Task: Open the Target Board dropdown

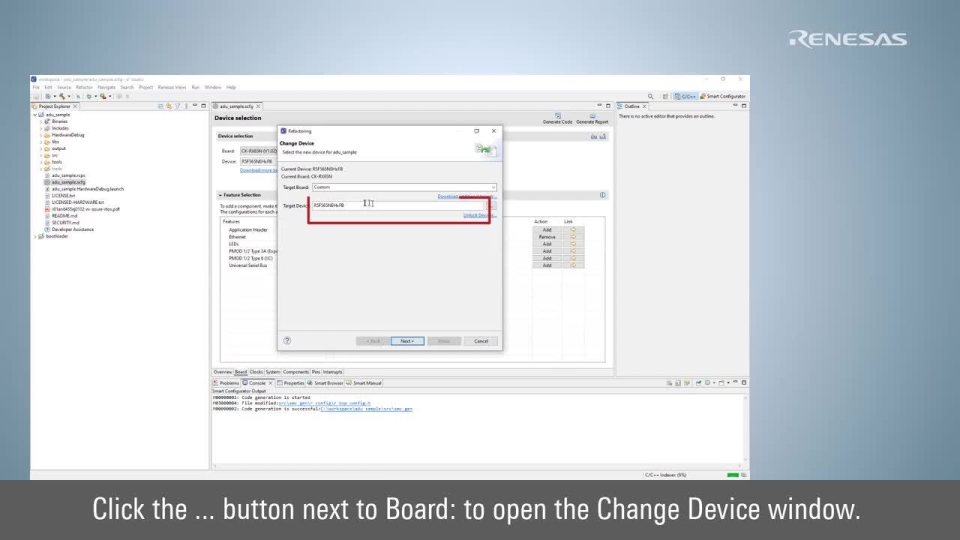Action: (x=493, y=187)
